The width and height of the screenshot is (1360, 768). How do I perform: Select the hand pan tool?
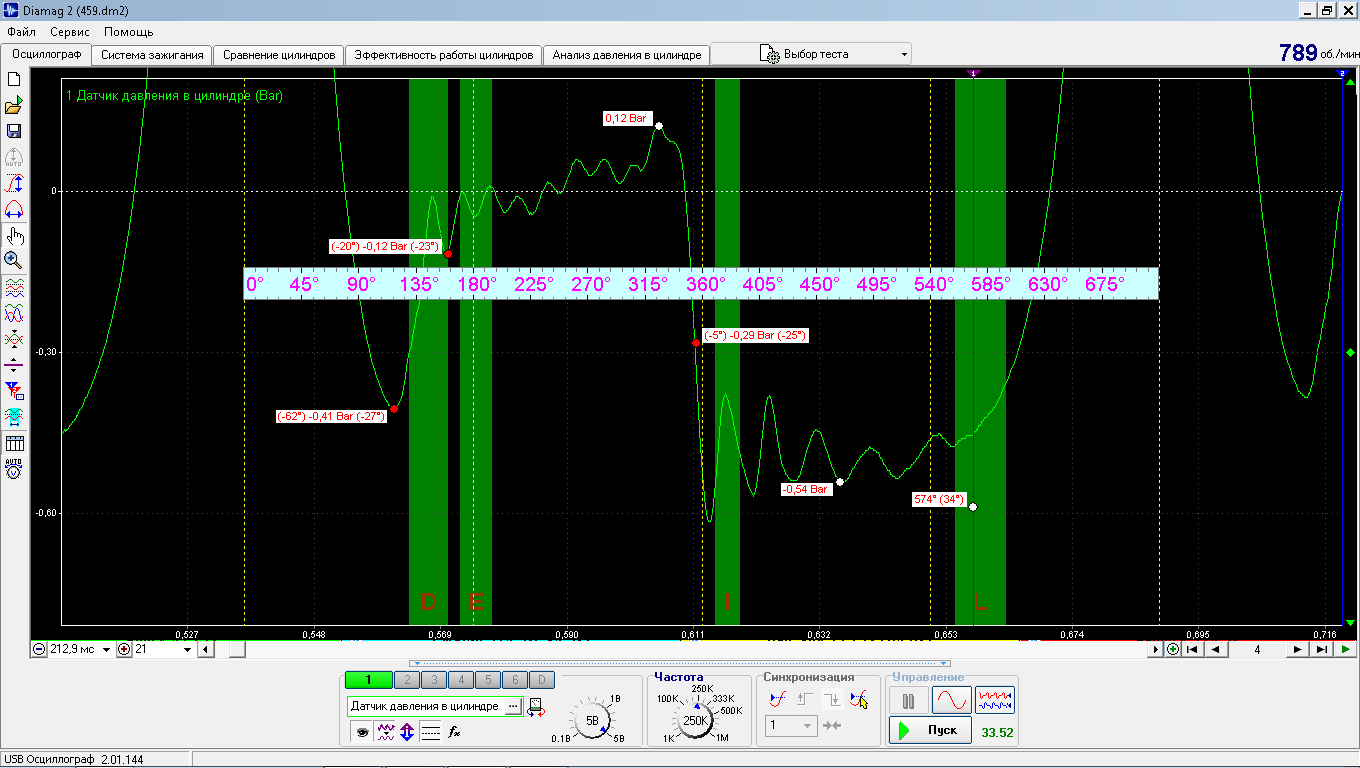coord(14,236)
